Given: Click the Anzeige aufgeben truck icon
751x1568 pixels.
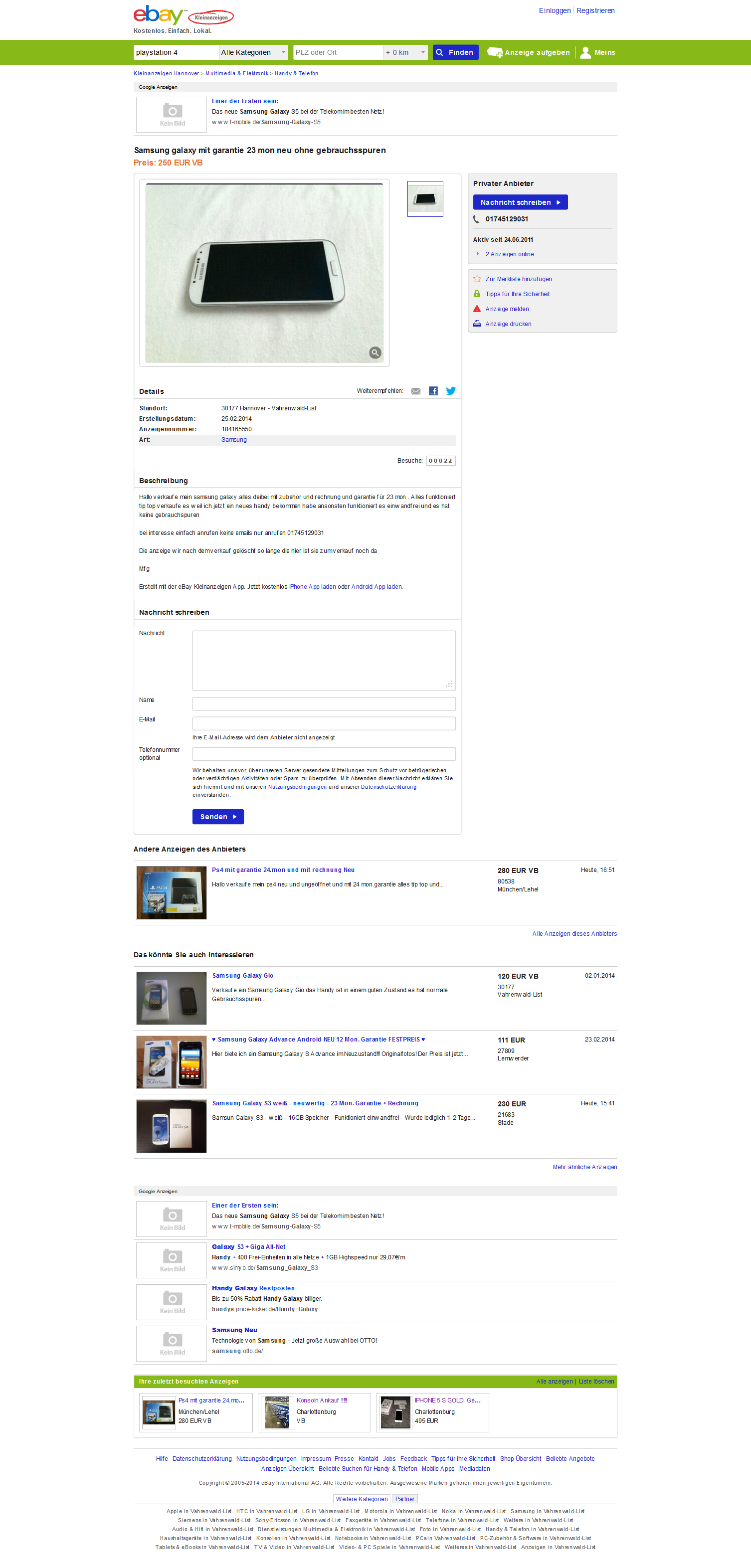Looking at the screenshot, I should pyautogui.click(x=495, y=52).
